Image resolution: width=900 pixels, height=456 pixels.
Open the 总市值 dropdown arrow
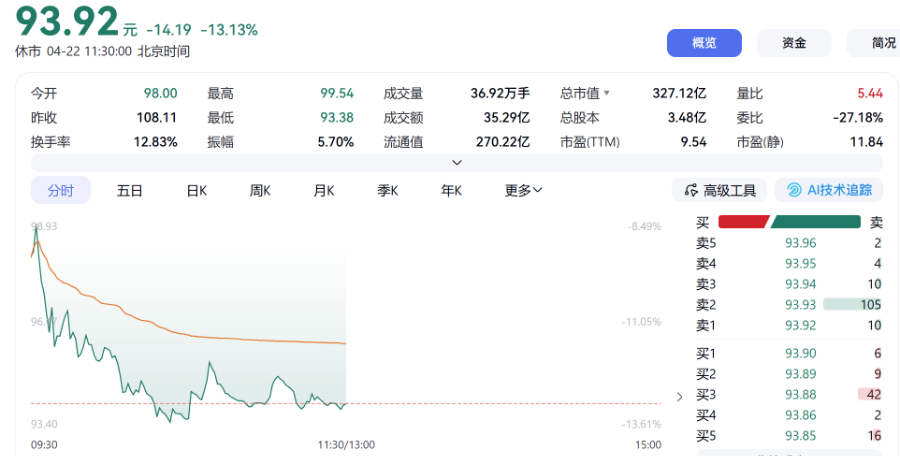(x=606, y=93)
